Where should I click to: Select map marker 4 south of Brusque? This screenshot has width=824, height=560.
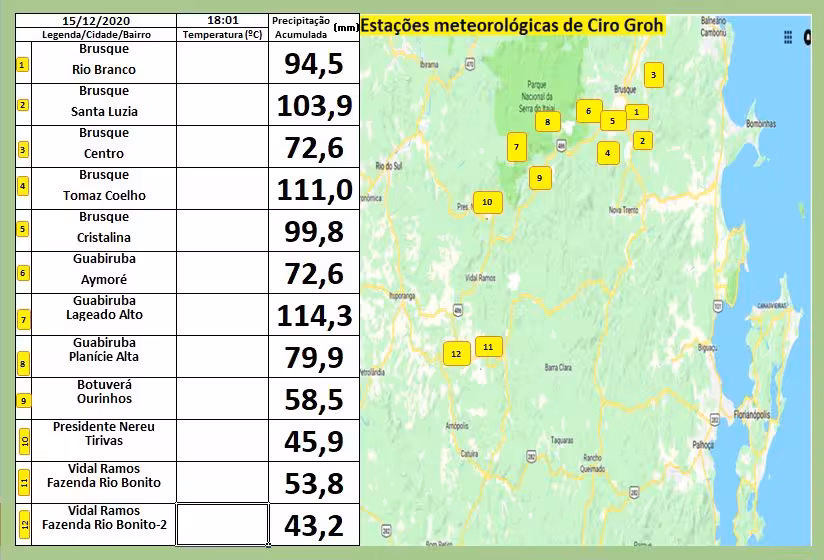607,153
